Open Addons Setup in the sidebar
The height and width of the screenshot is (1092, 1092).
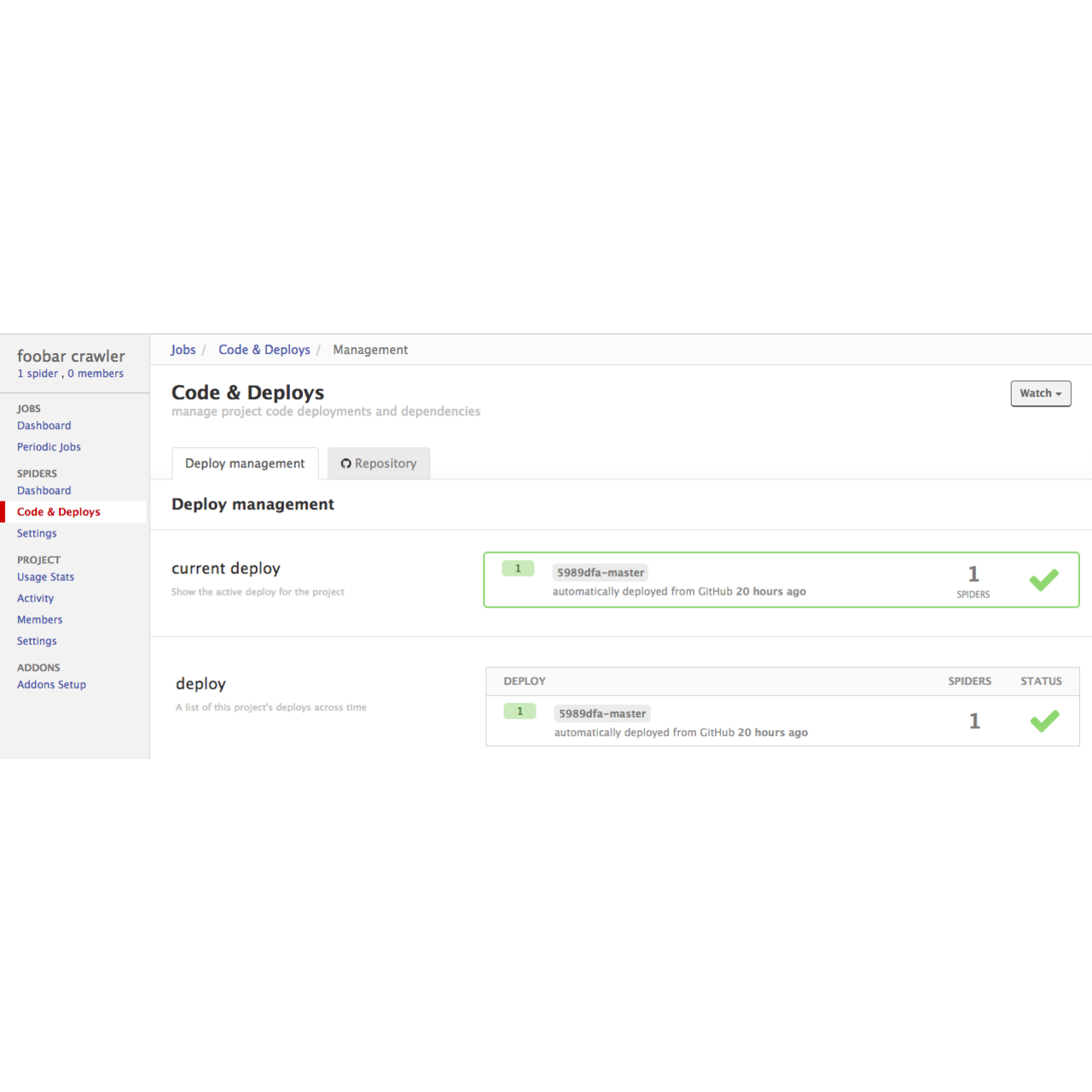(51, 684)
